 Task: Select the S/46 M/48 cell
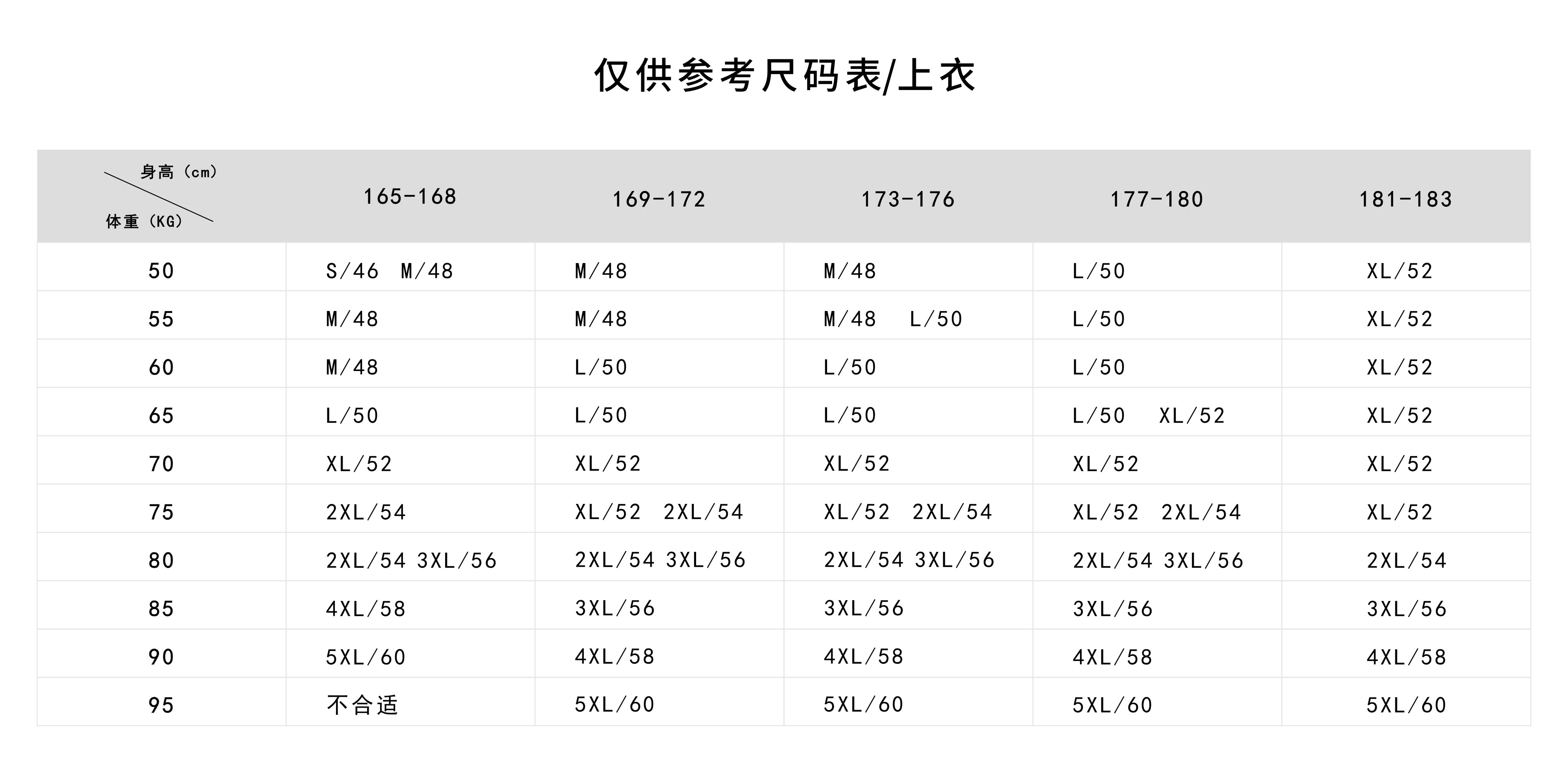tap(390, 271)
